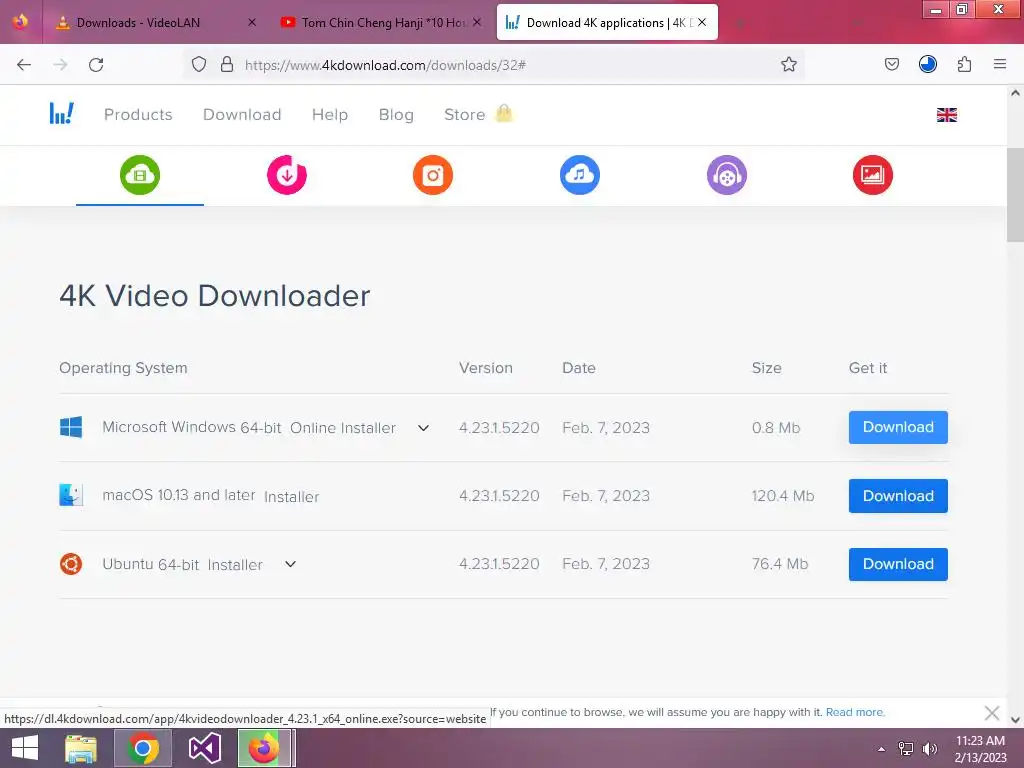Expand Ubuntu 64-bit Installer dropdown
Viewport: 1024px width, 768px height.
[291, 564]
